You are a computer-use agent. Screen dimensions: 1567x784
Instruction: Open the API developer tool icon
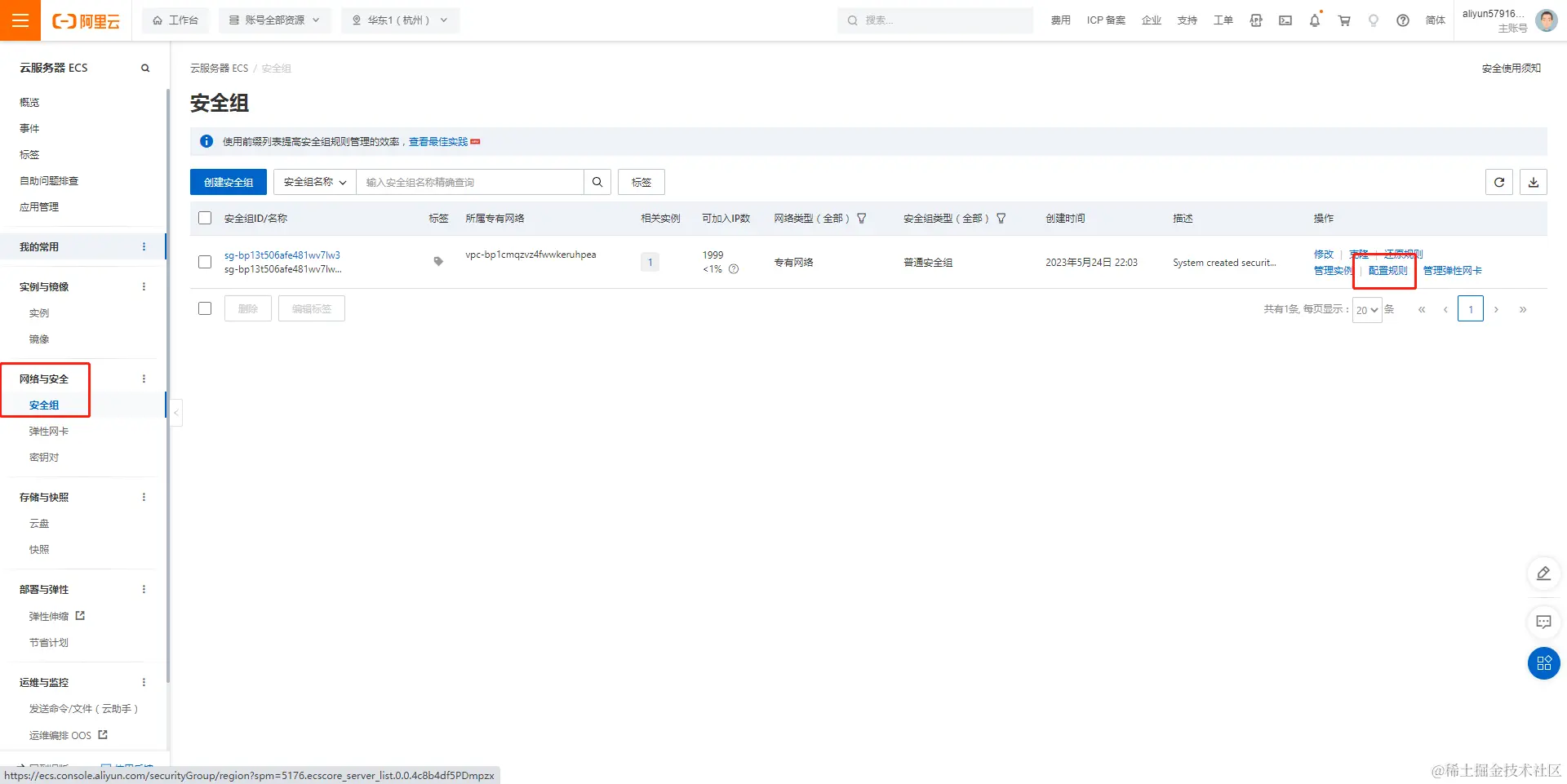1256,20
